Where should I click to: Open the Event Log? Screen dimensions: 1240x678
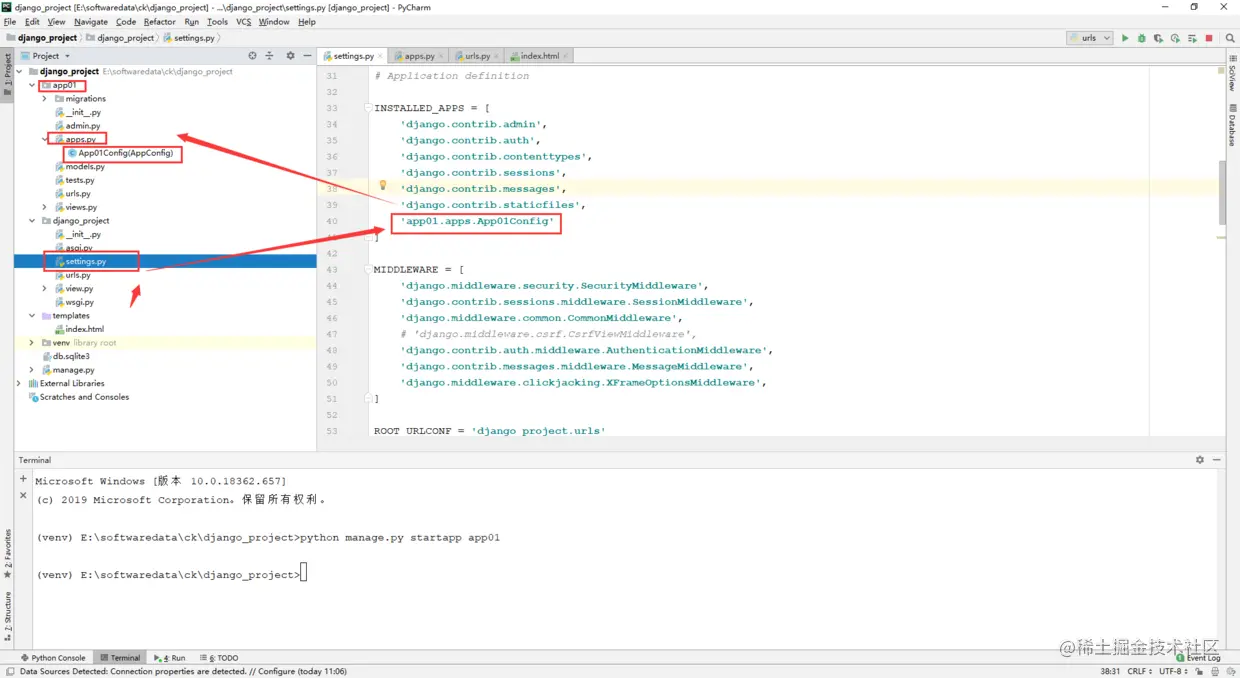pos(1198,658)
